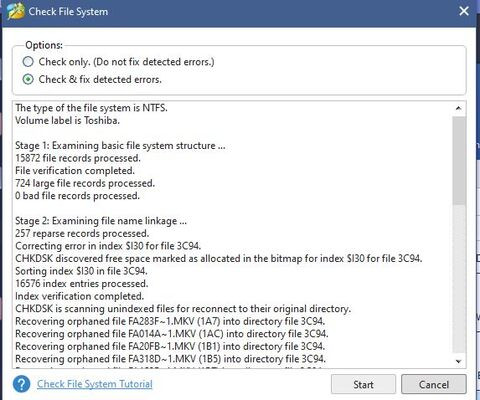Select 'Check & fix detected errors' option
Image resolution: width=480 pixels, height=400 pixels.
tap(28, 79)
